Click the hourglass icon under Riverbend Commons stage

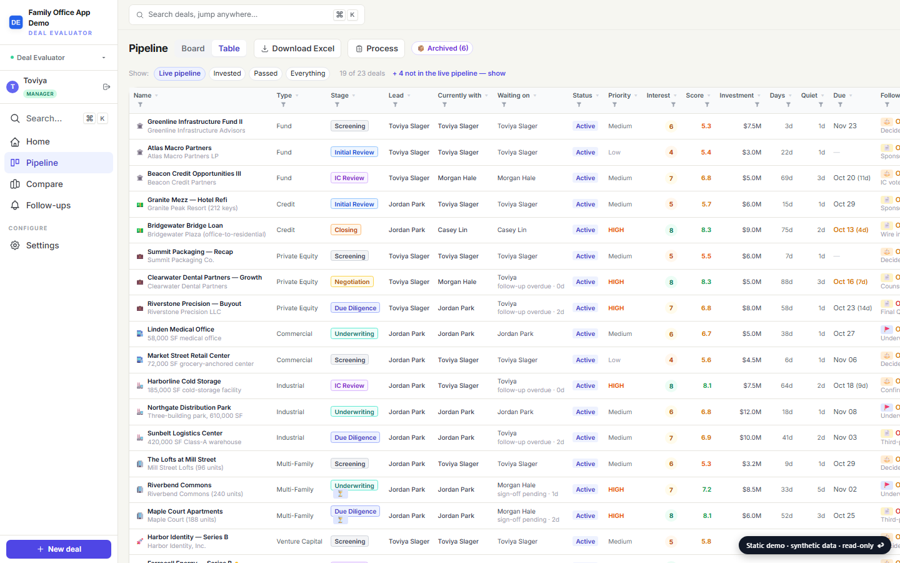click(340, 494)
